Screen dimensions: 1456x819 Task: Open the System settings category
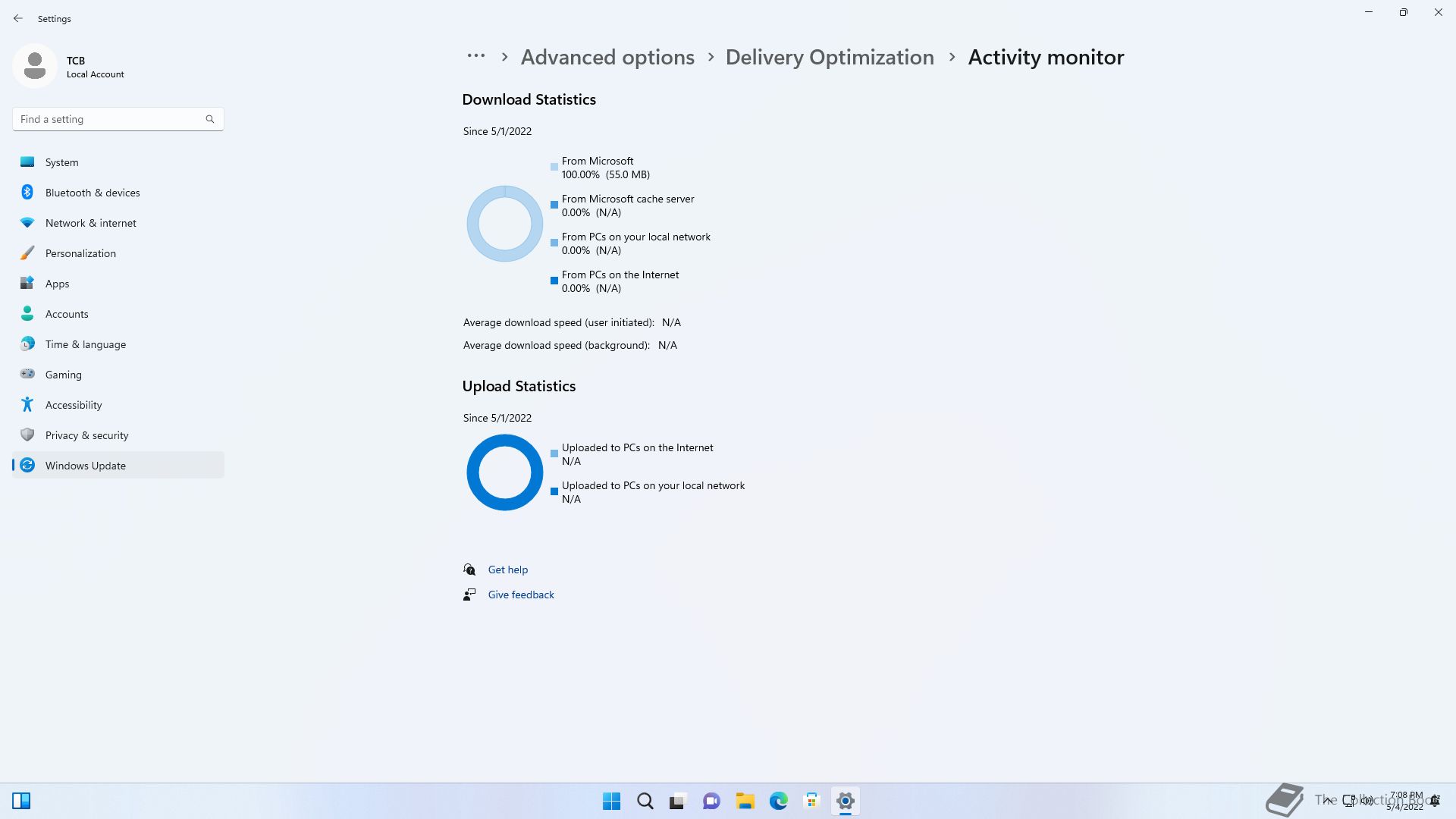(118, 162)
